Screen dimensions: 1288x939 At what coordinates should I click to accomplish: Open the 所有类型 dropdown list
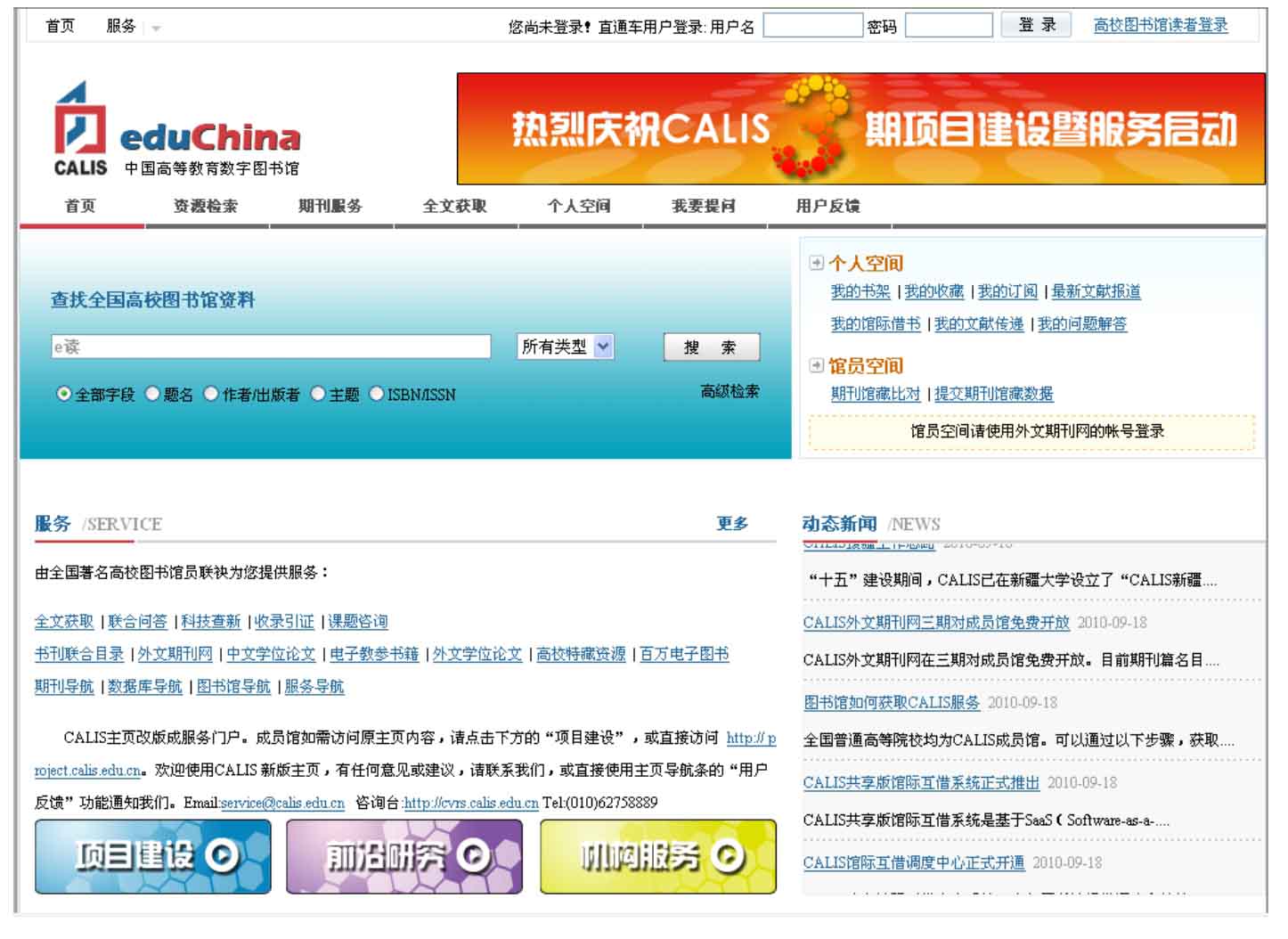pyautogui.click(x=566, y=347)
